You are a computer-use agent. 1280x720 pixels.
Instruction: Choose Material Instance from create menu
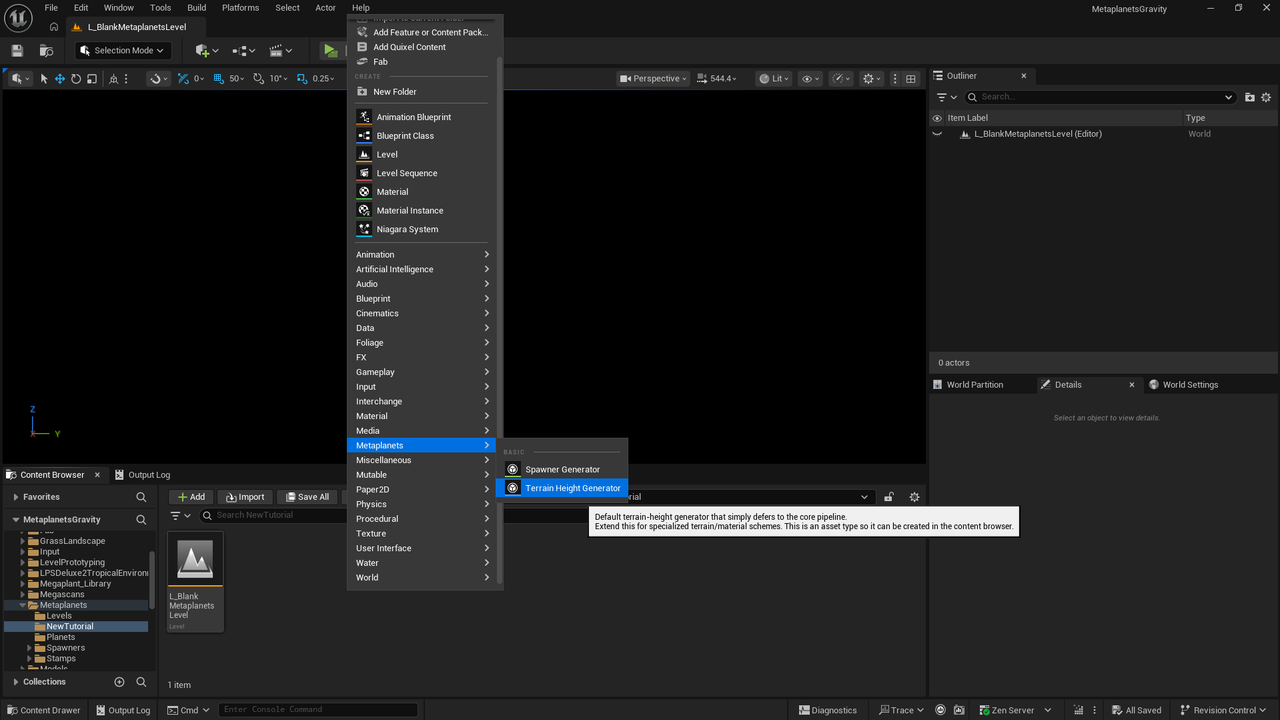(x=421, y=210)
